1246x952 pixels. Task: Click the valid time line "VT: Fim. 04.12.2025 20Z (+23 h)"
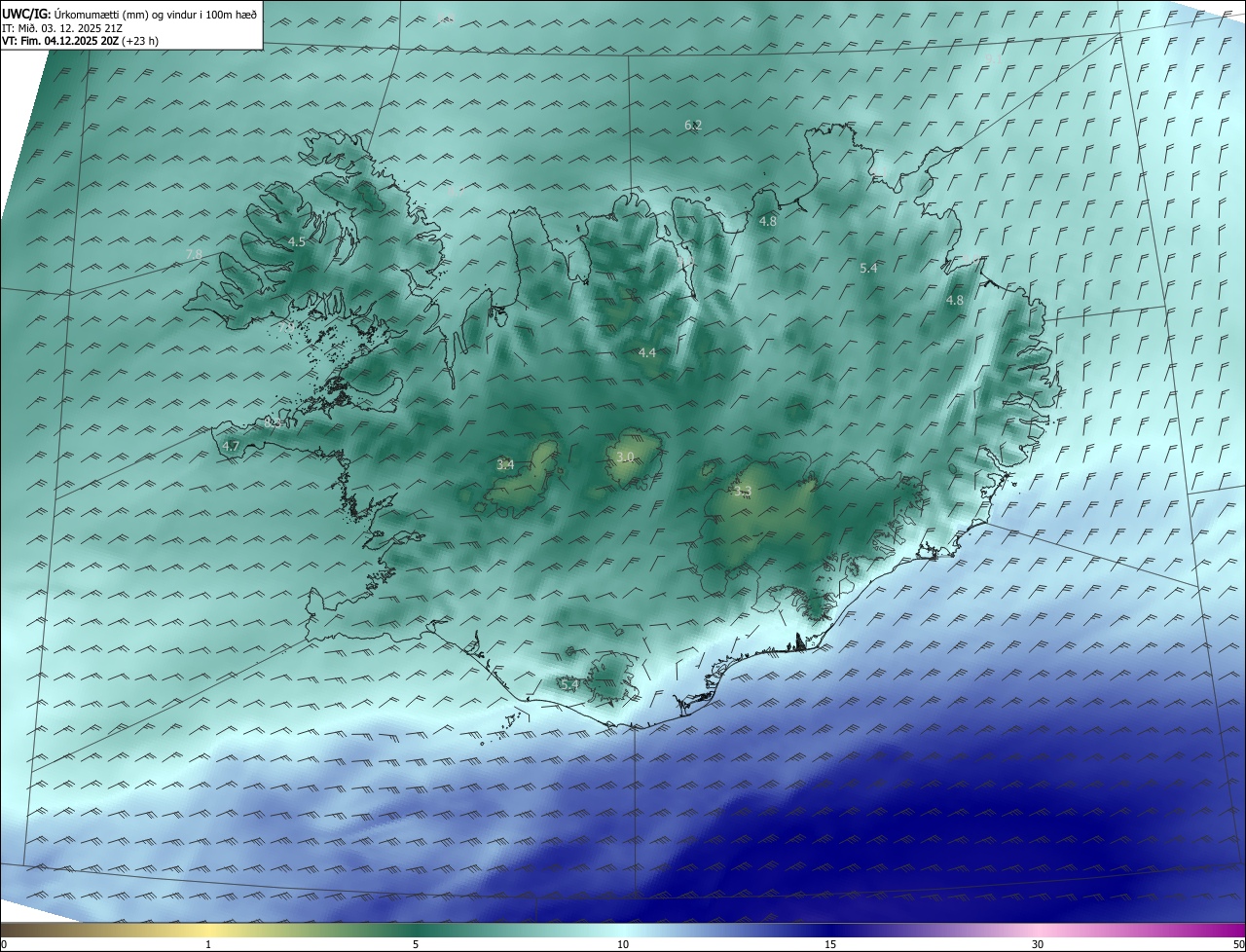81,41
